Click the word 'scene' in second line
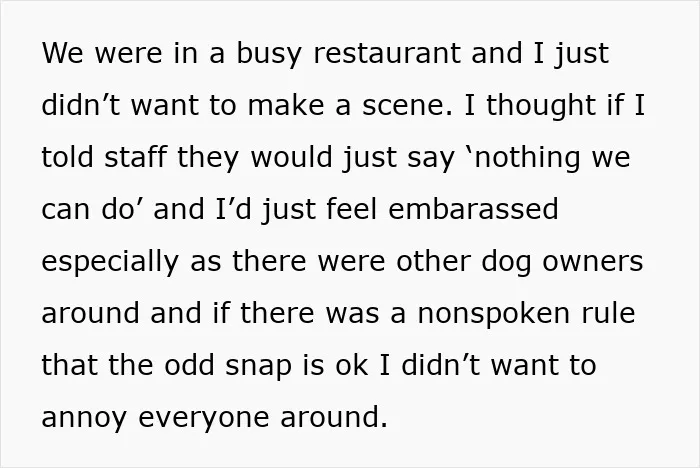Image resolution: width=700 pixels, height=468 pixels. (406, 105)
